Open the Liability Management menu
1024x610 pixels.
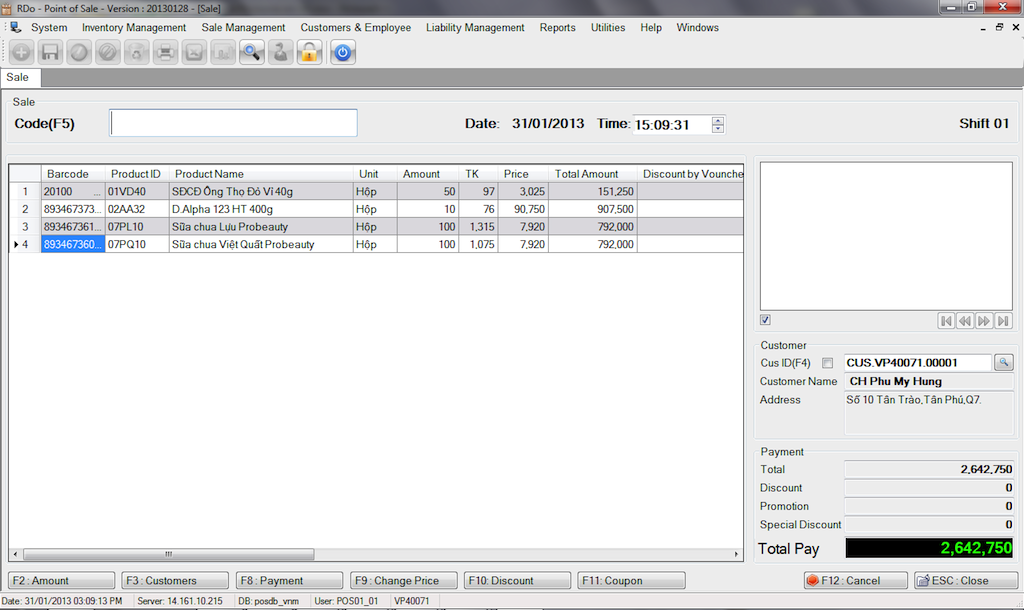(x=475, y=28)
